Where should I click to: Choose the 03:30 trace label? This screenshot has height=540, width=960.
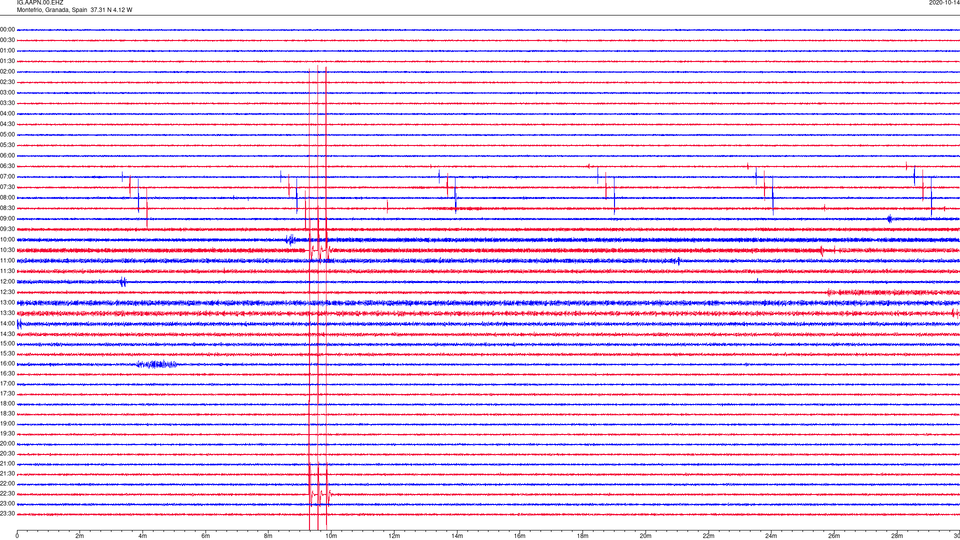tap(7, 103)
